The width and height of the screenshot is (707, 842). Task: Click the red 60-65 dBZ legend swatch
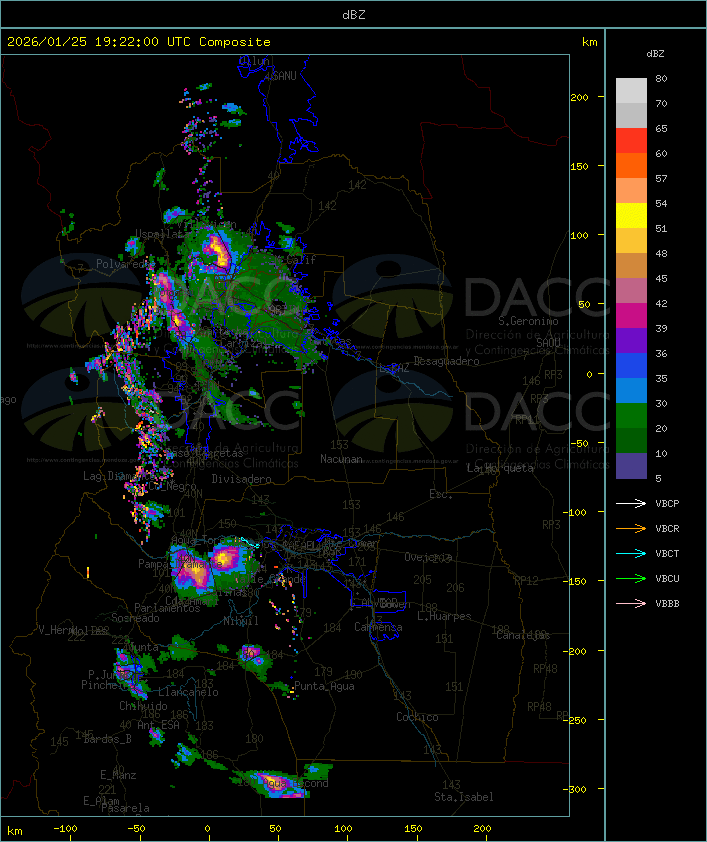[631, 141]
